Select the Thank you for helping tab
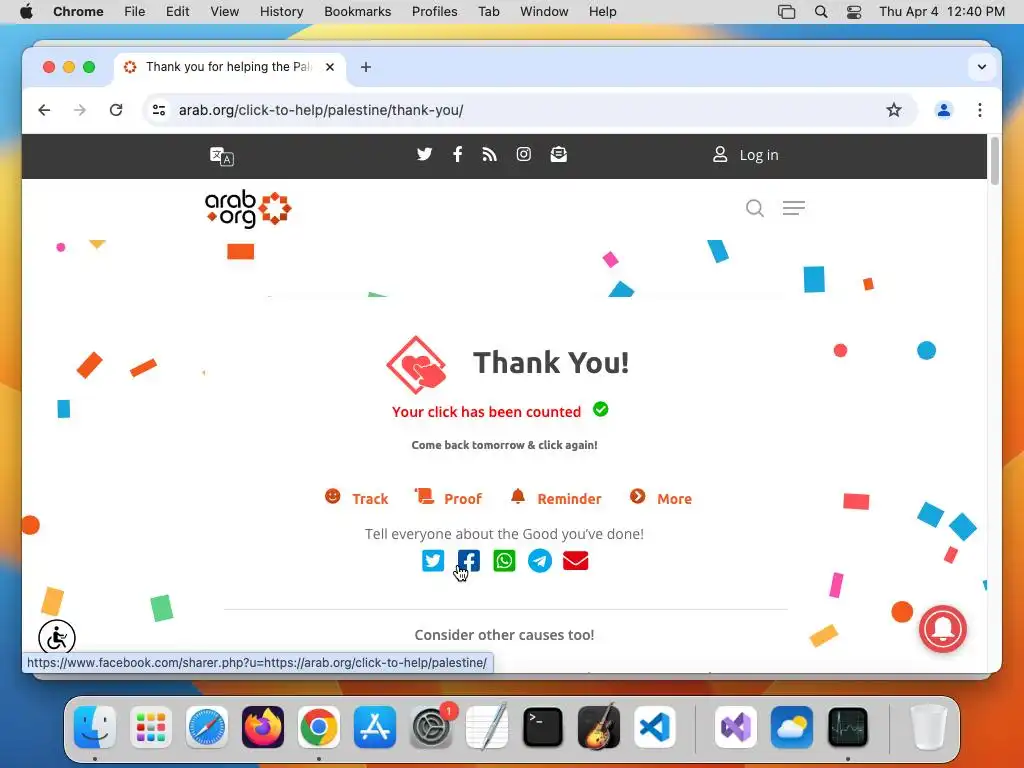 (x=230, y=67)
